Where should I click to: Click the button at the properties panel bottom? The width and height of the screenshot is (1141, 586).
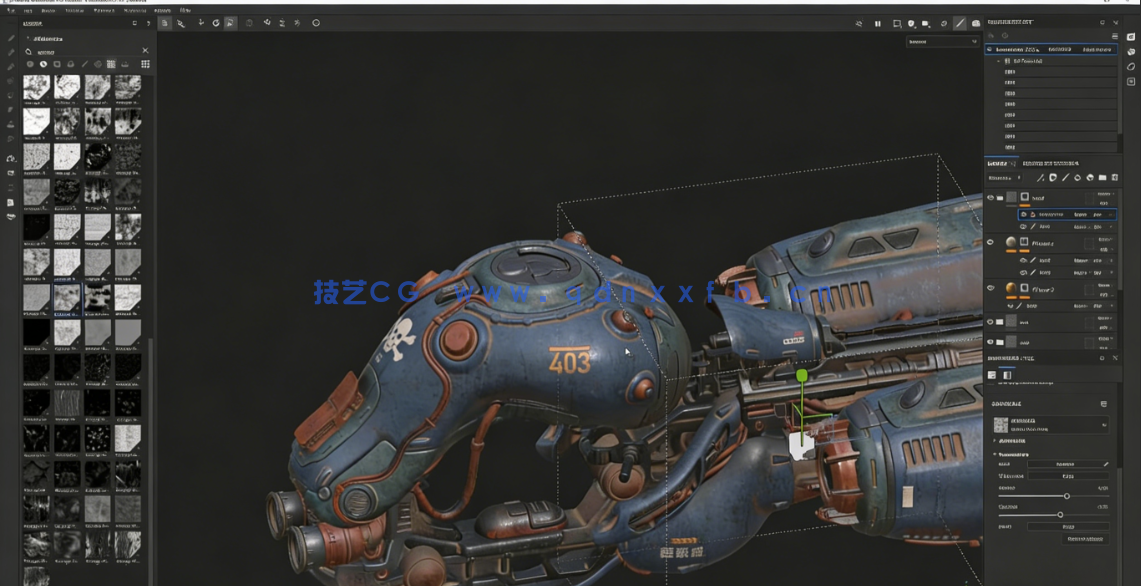click(x=1085, y=539)
